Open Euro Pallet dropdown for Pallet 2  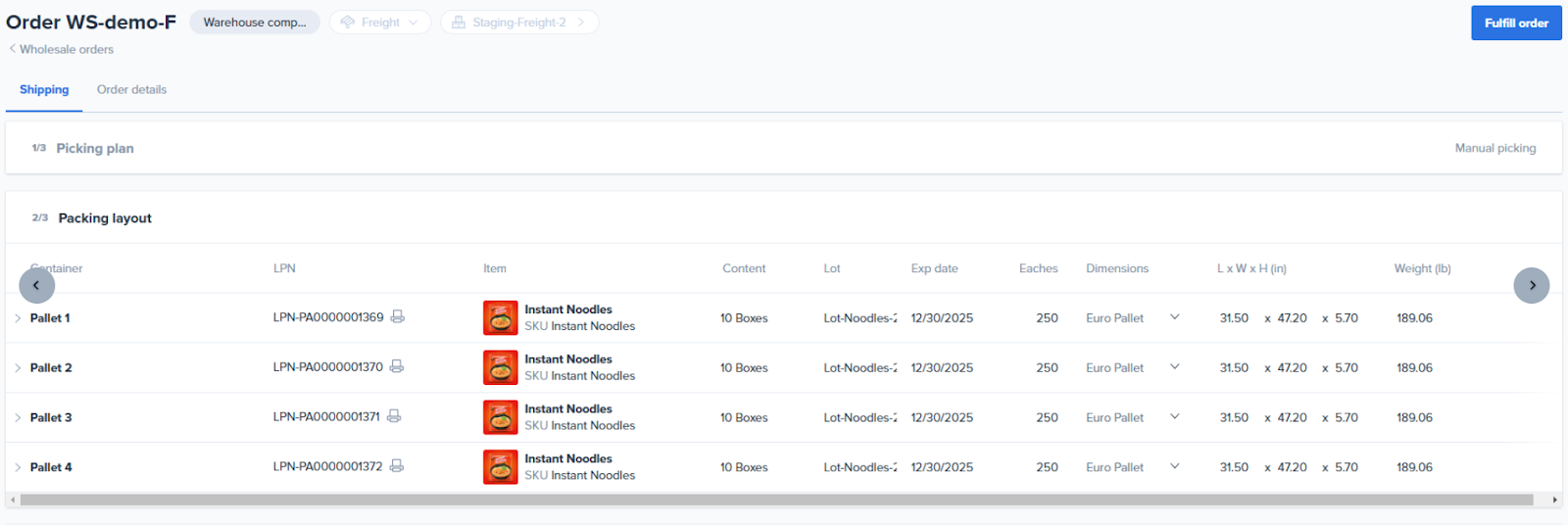(1174, 367)
